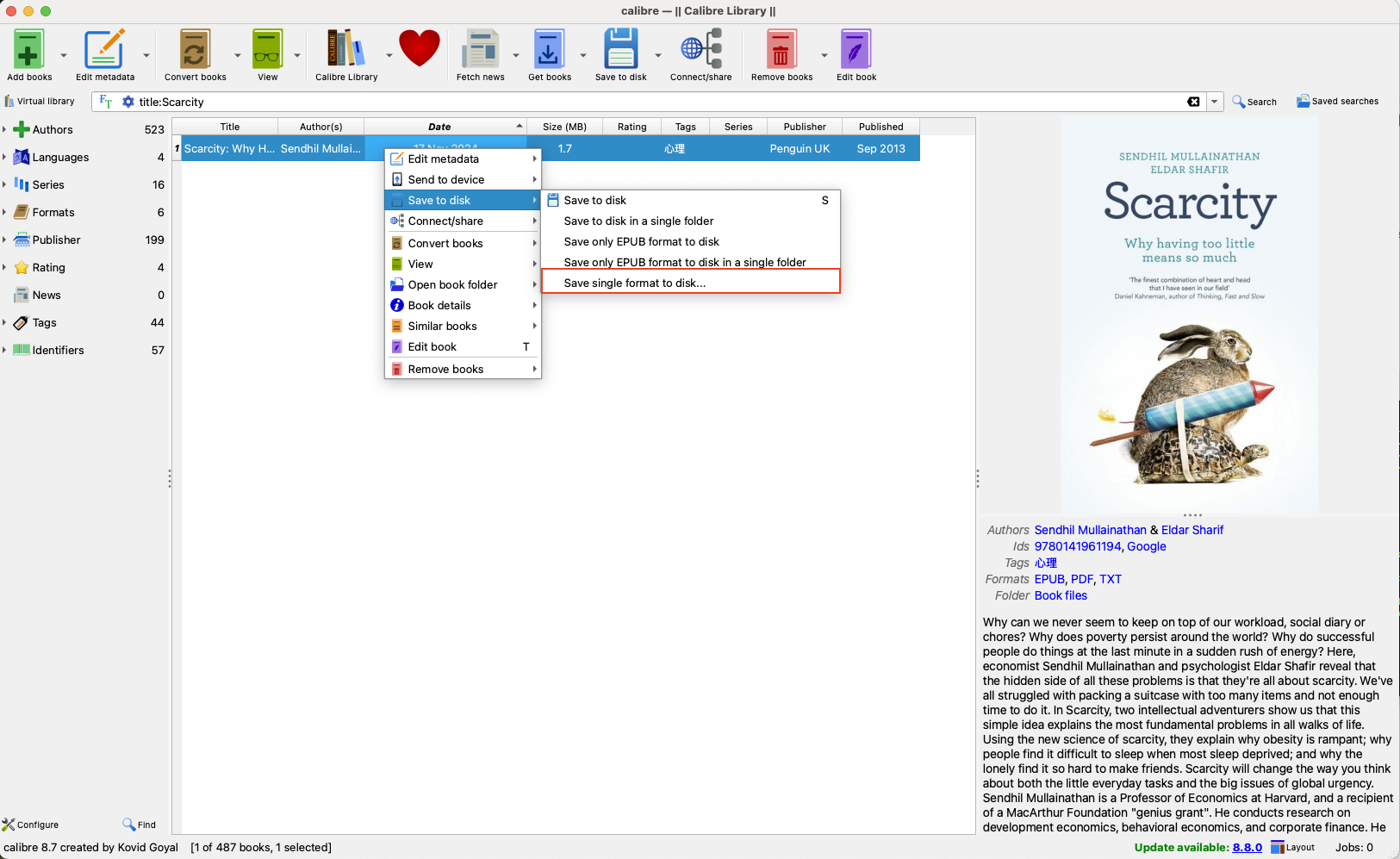Screen dimensions: 1400x859
Task: Click the Scarcity book cover image
Action: [x=1189, y=315]
